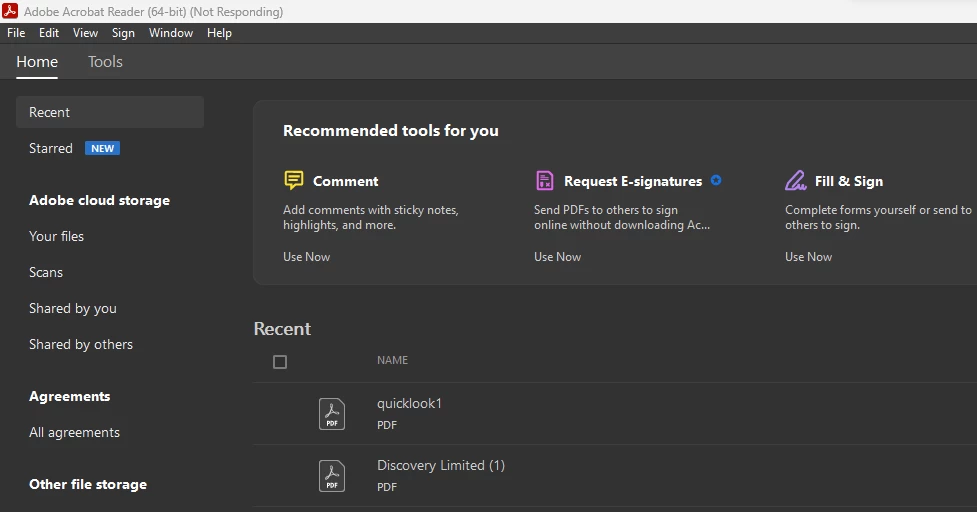Screen dimensions: 977x512
Task: Click the quicklook1 PDF file icon
Action: (331, 414)
